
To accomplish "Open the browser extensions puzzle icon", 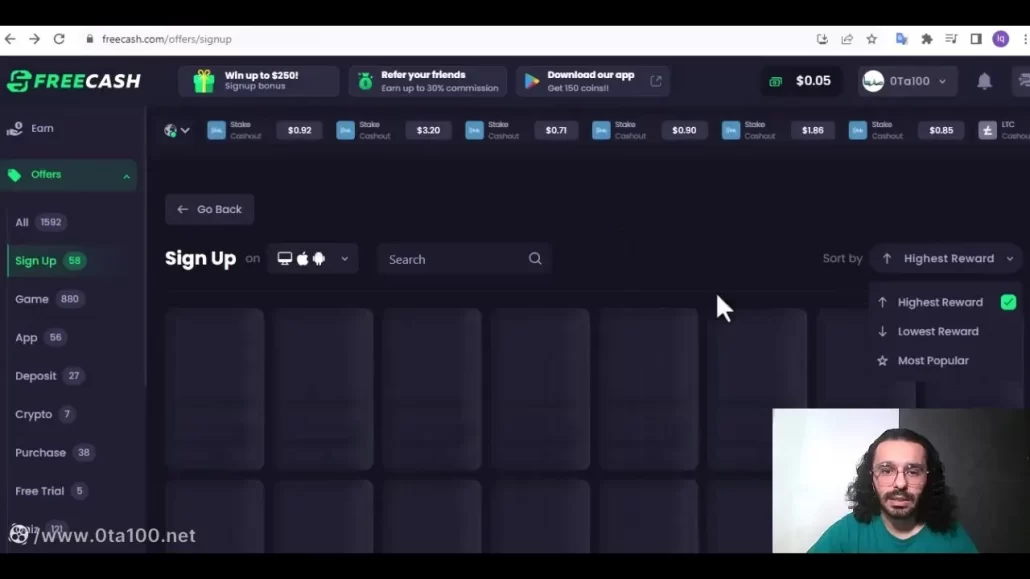I will pos(927,39).
